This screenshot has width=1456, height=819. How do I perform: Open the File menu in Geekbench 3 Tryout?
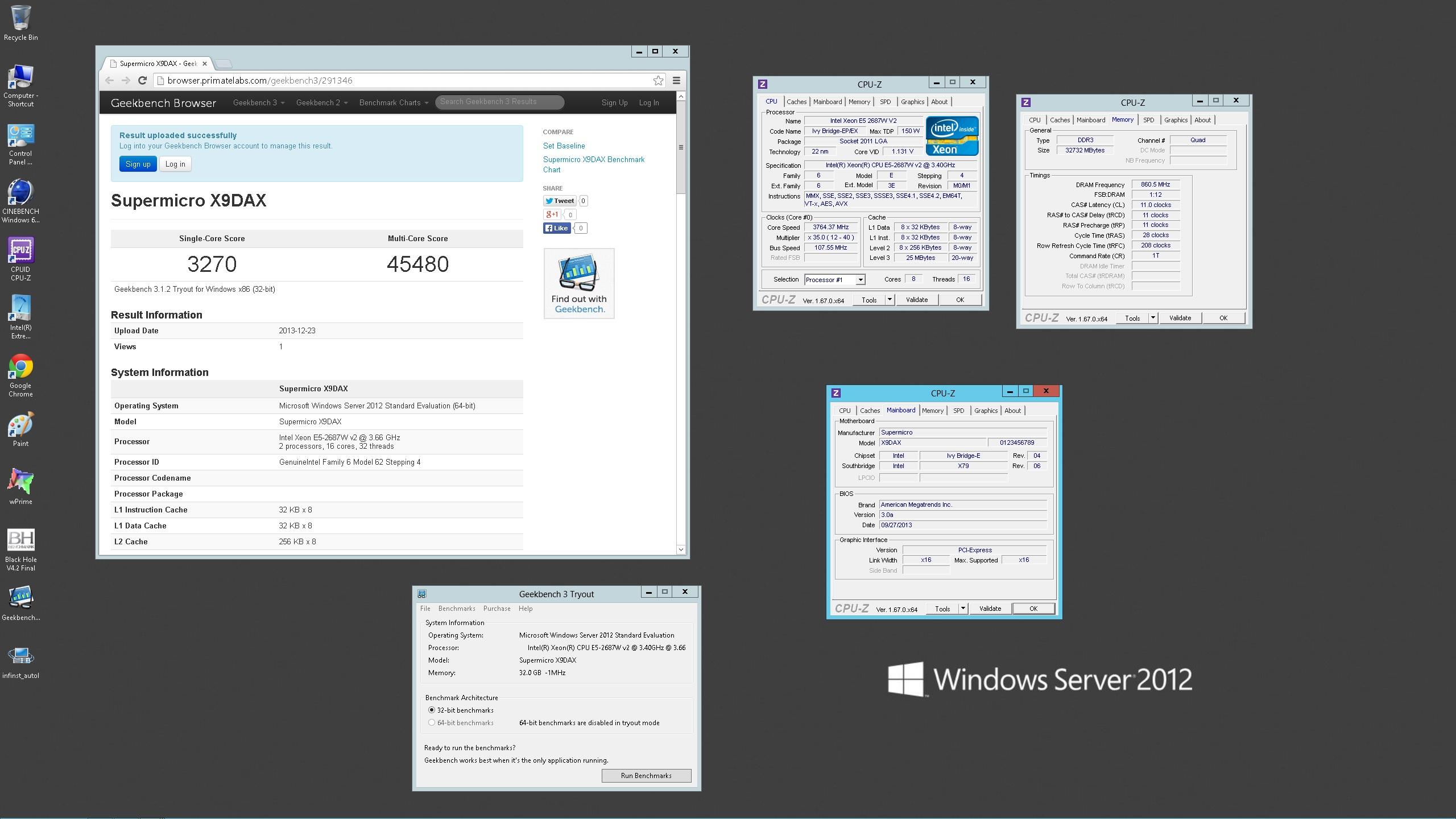click(x=425, y=609)
